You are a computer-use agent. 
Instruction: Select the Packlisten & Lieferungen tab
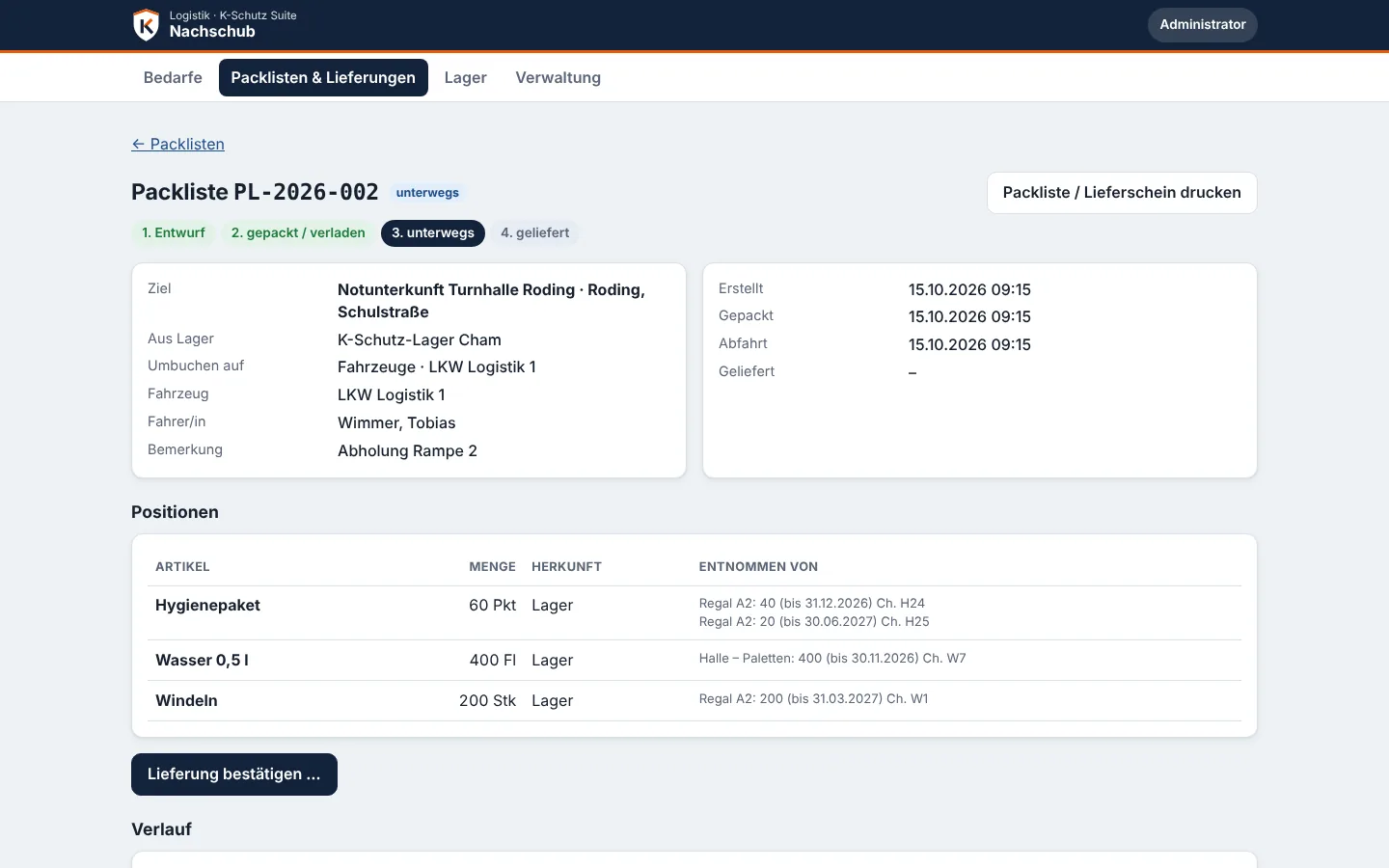coord(323,78)
